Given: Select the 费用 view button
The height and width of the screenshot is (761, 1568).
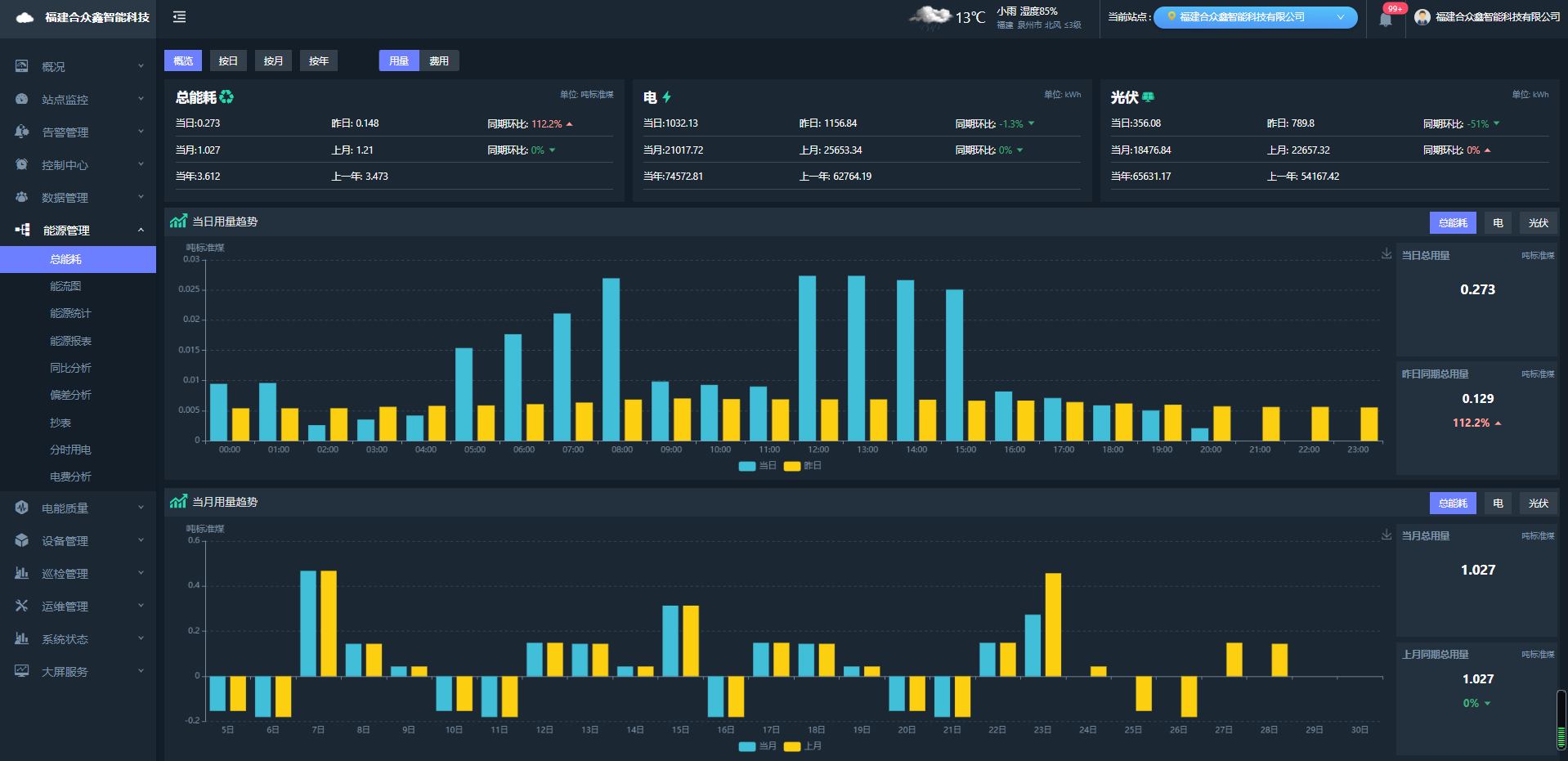Looking at the screenshot, I should [x=439, y=61].
